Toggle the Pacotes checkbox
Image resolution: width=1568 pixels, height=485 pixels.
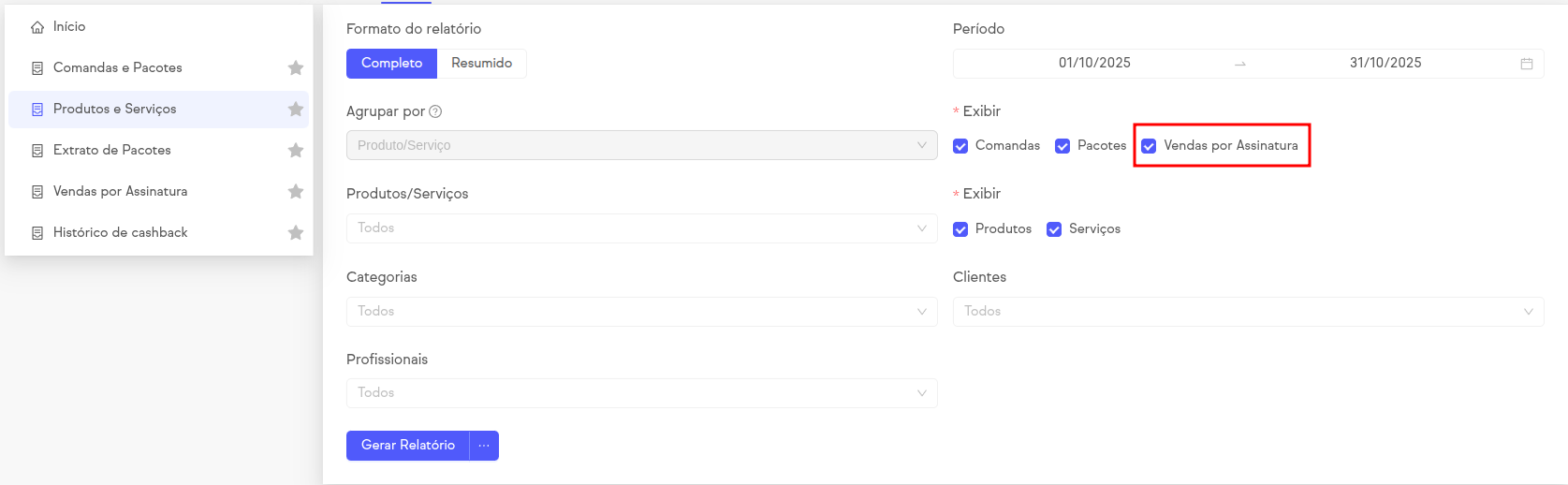1062,146
